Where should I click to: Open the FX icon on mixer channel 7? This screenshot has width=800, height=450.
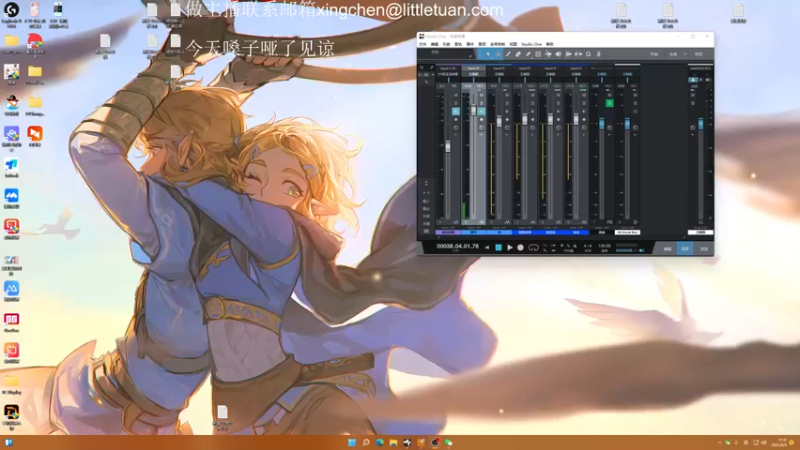(x=610, y=222)
